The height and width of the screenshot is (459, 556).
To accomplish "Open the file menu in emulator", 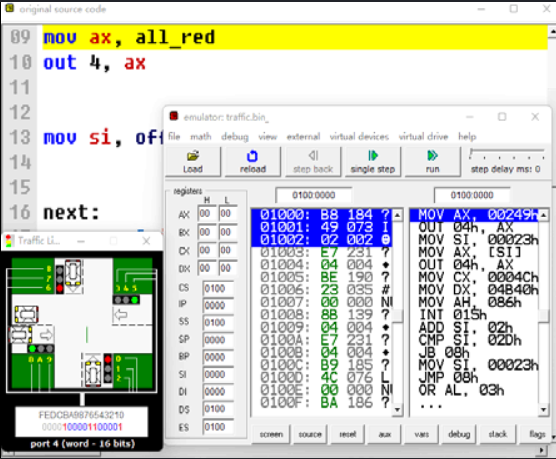I will point(174,137).
